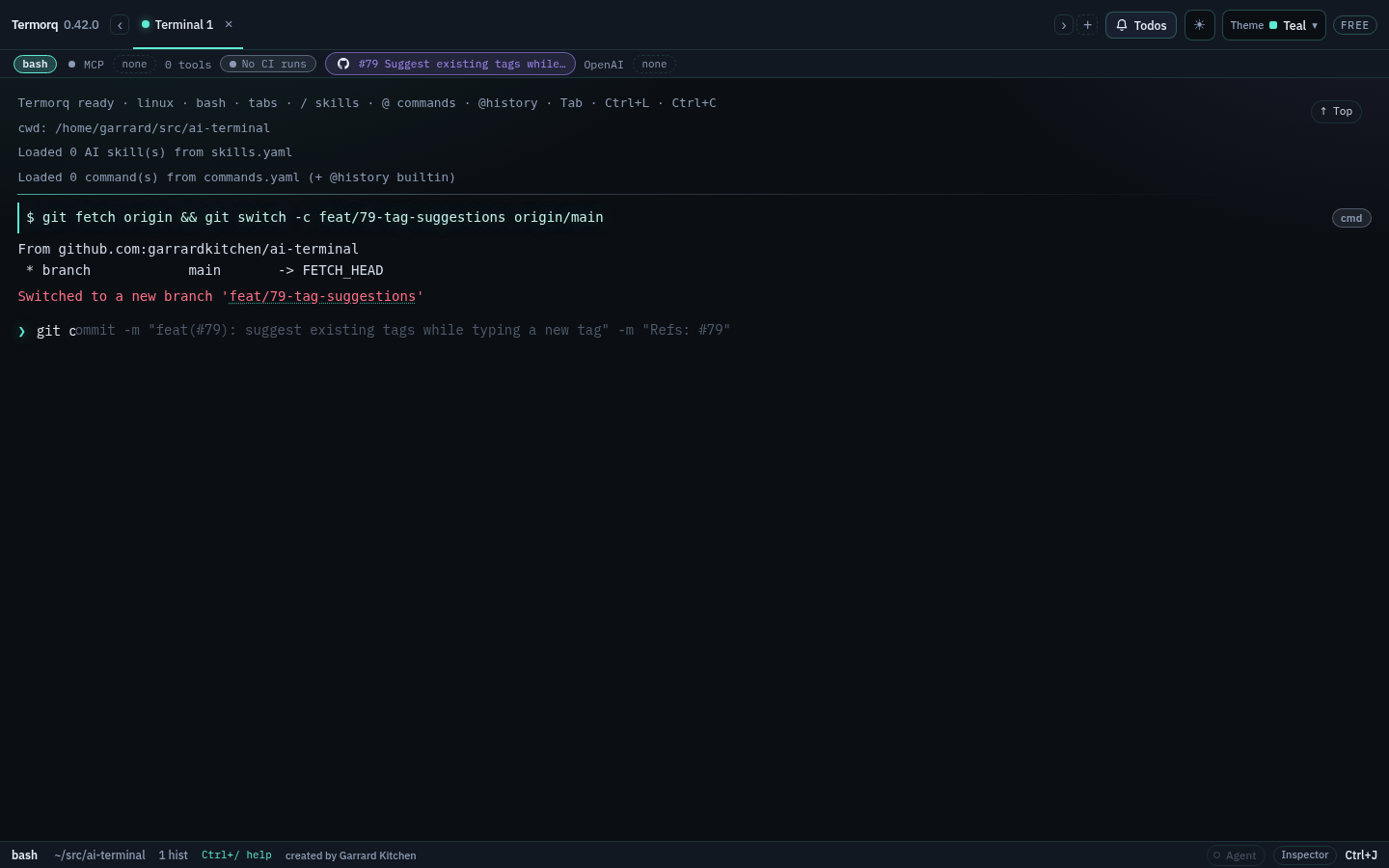
Task: Toggle light/dark mode sun icon
Action: click(x=1199, y=25)
